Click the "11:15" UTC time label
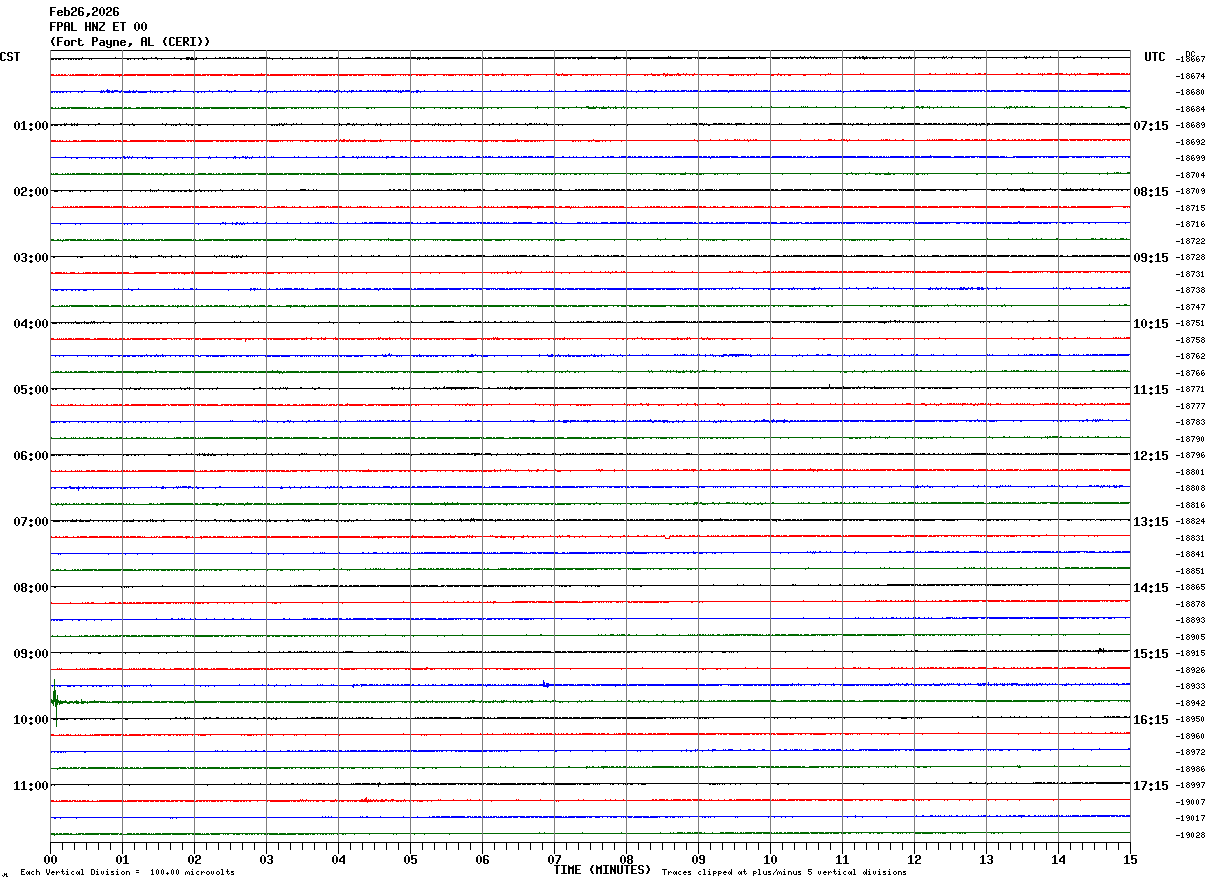1210x886 pixels. coord(1151,390)
